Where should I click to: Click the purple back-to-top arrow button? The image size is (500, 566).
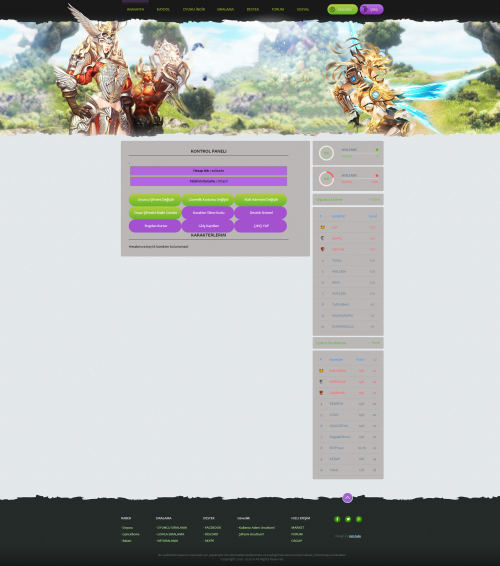point(347,498)
